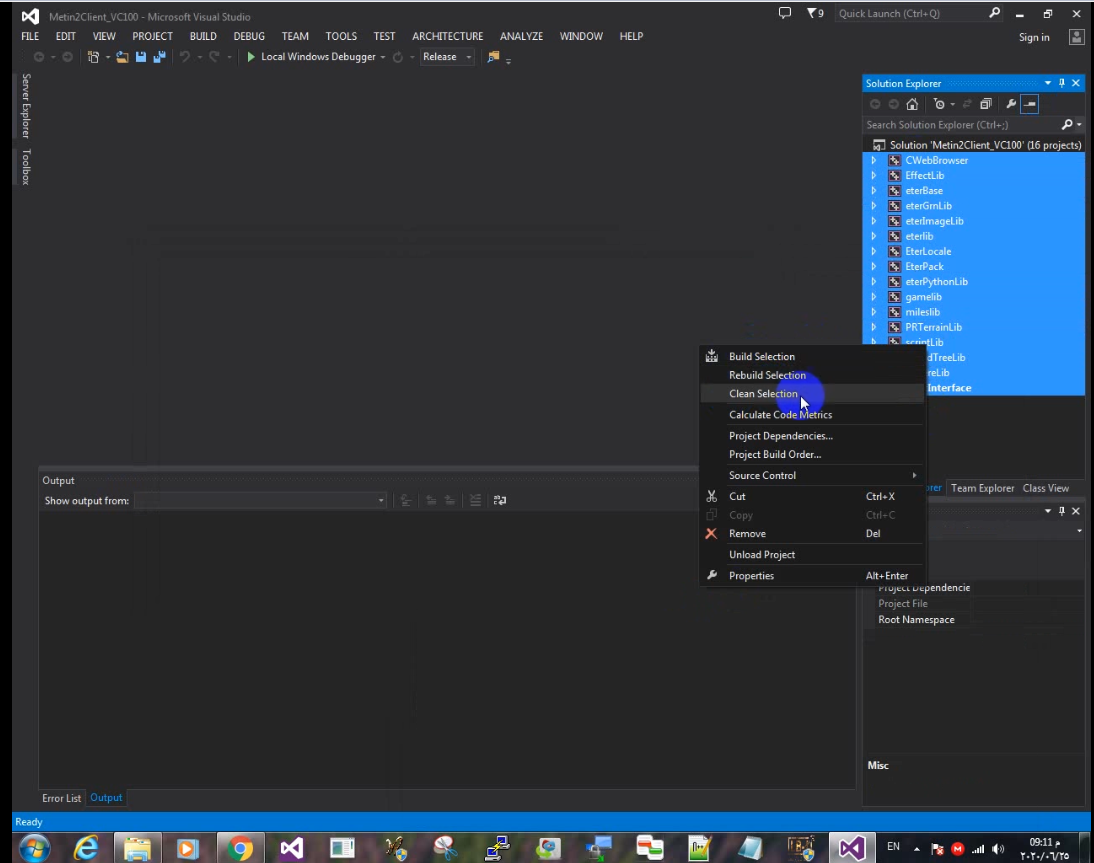Open Project Build Order dialog
1094x863 pixels.
[813, 454]
